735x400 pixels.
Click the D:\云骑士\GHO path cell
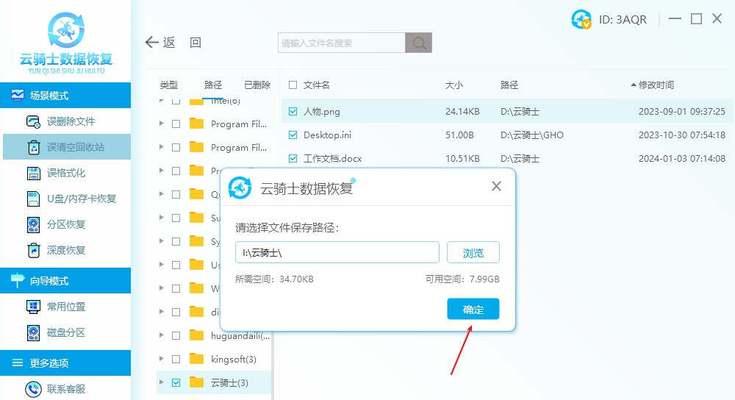[x=532, y=135]
